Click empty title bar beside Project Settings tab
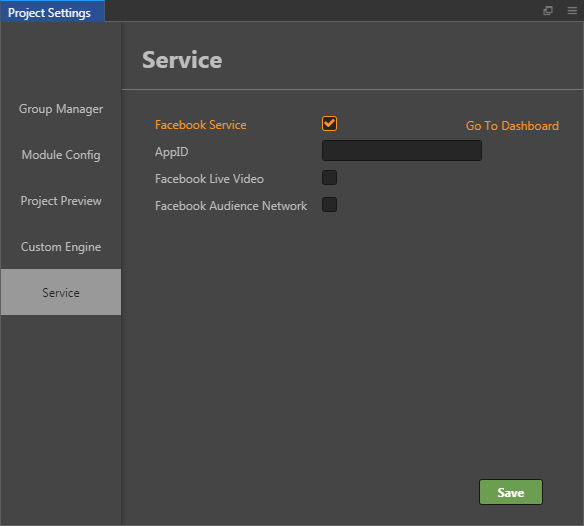The height and width of the screenshot is (526, 584). (320, 10)
